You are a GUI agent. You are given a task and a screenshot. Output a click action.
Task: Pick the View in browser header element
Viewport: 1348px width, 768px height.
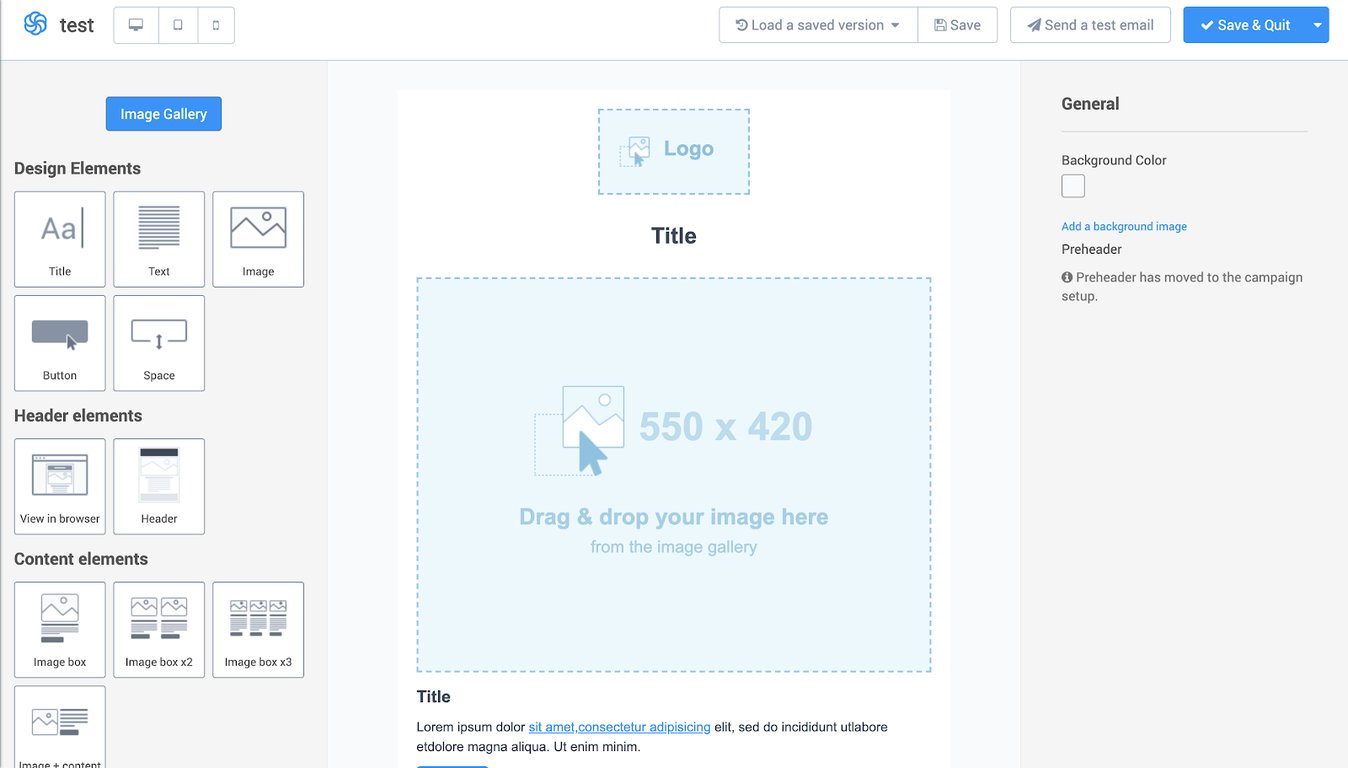click(x=60, y=486)
